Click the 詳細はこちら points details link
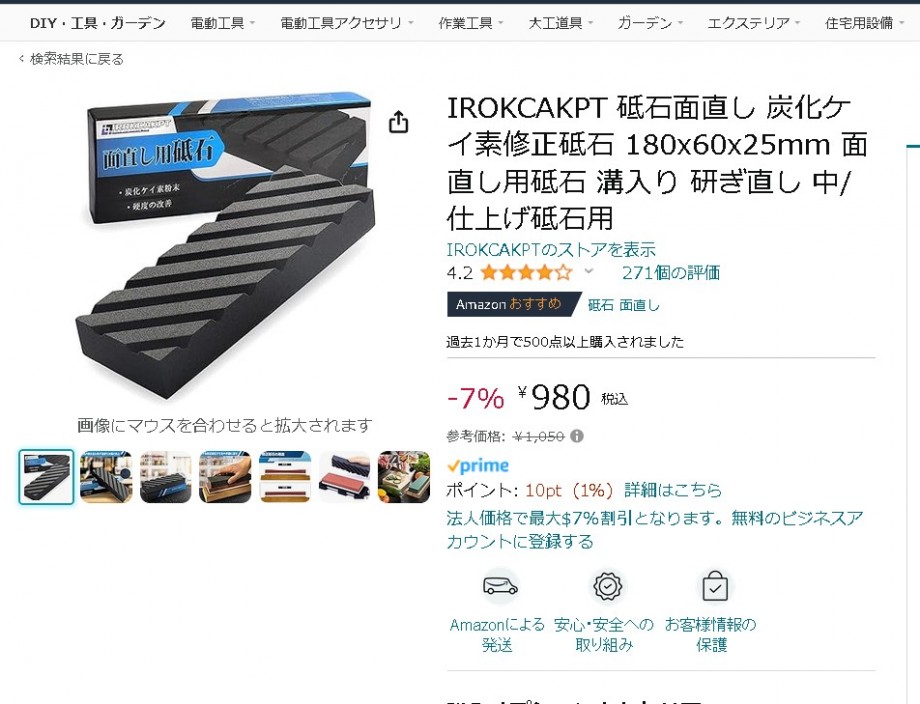920x704 pixels. tap(673, 490)
